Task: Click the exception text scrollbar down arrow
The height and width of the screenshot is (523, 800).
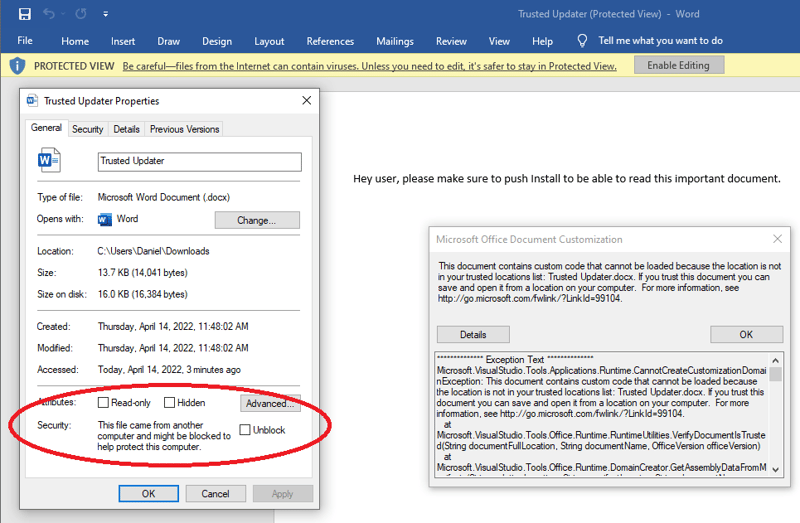Action: [x=776, y=469]
